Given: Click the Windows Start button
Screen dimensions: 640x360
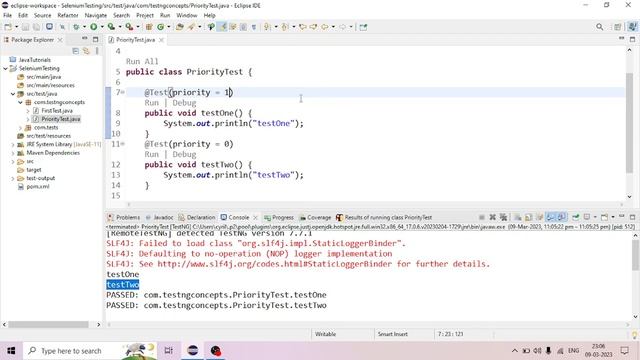Looking at the screenshot, I should [11, 351].
